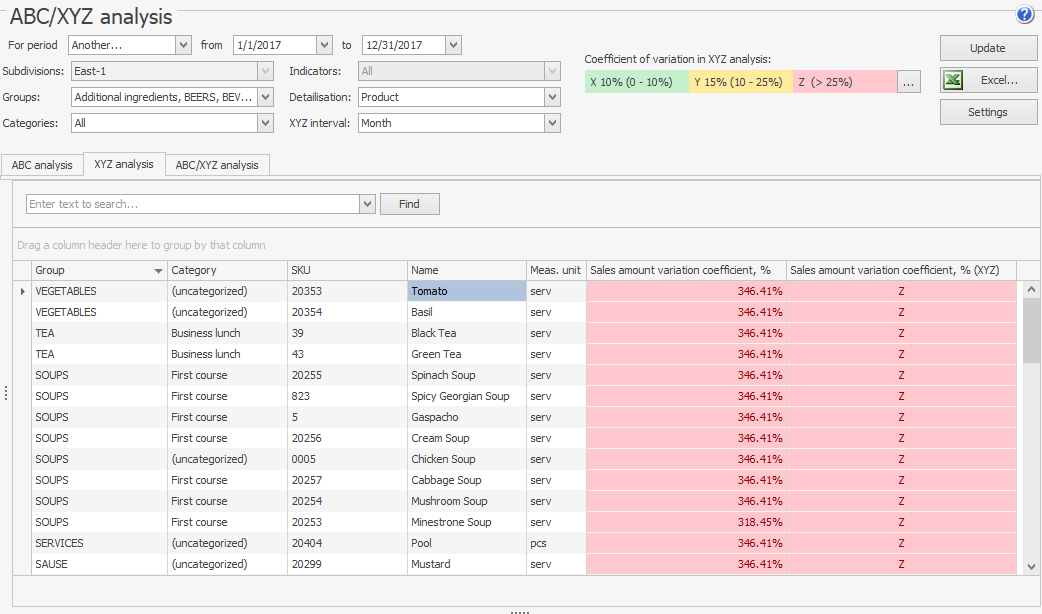Click the Find button
The width and height of the screenshot is (1042, 614).
click(409, 204)
